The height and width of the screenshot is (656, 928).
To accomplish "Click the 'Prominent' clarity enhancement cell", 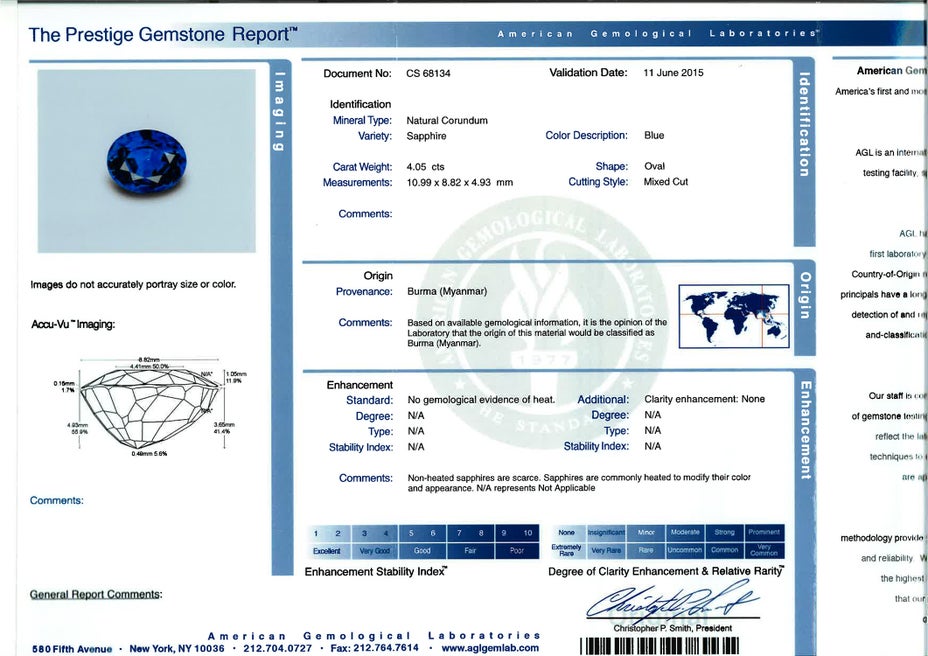I will (764, 532).
